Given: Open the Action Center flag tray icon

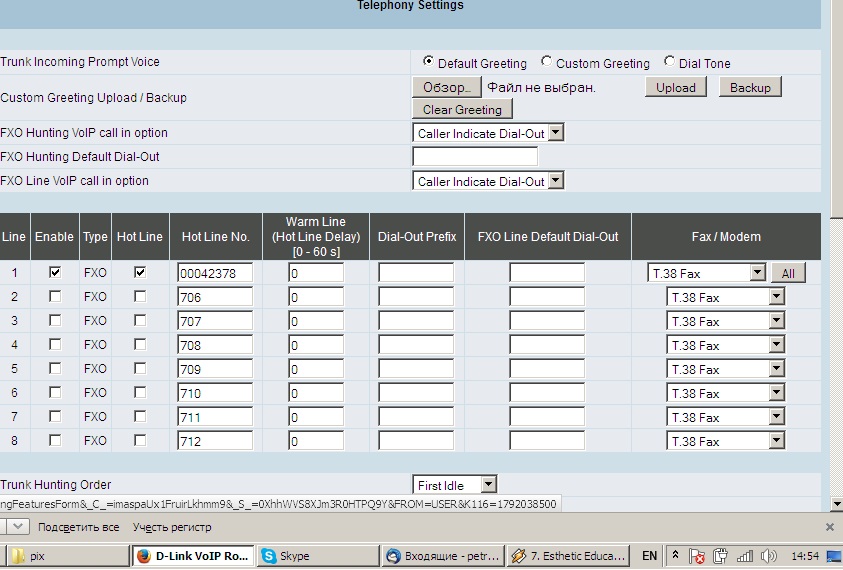Looking at the screenshot, I should (697, 555).
